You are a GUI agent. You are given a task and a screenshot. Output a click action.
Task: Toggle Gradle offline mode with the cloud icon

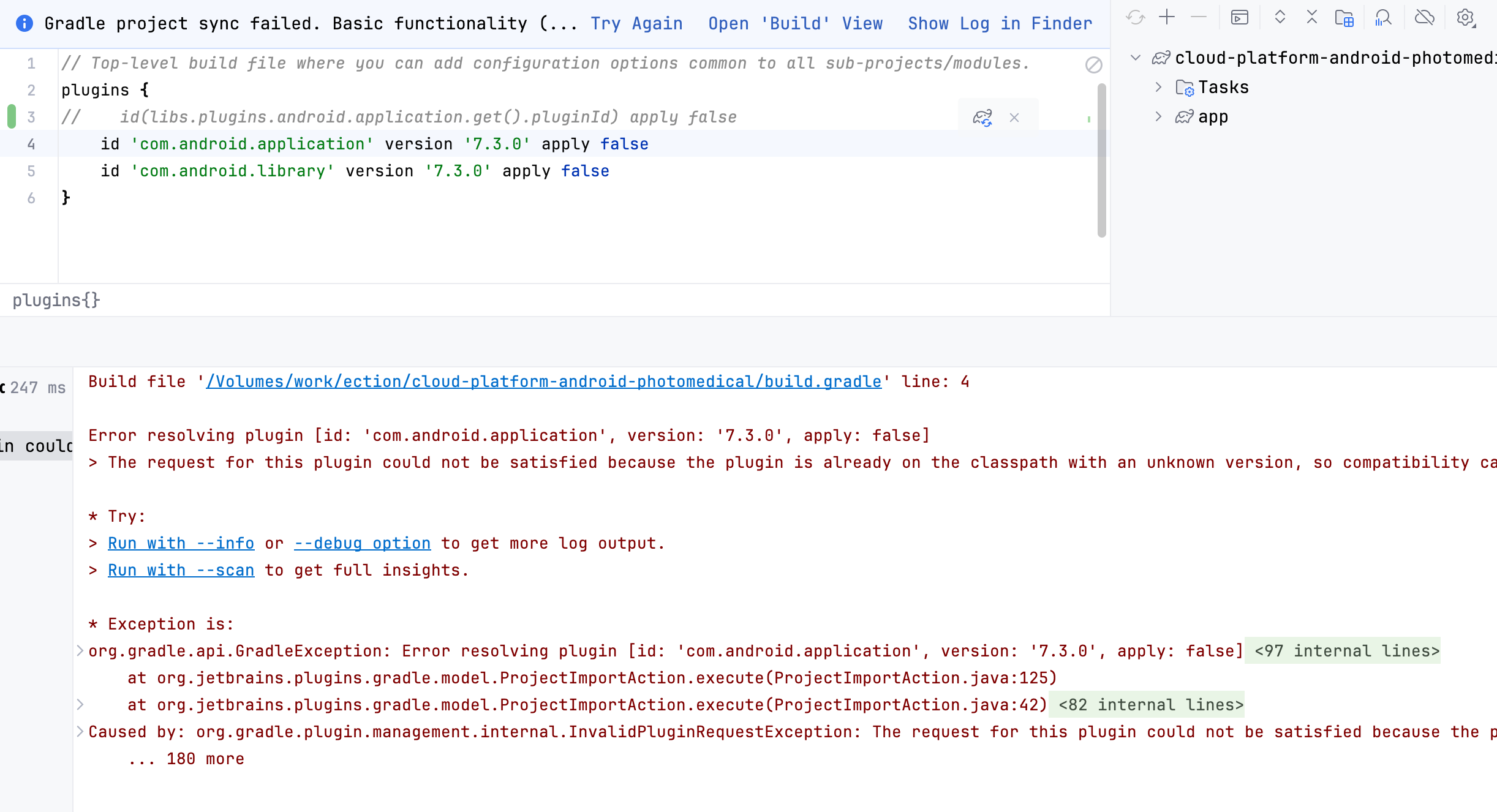1424,18
